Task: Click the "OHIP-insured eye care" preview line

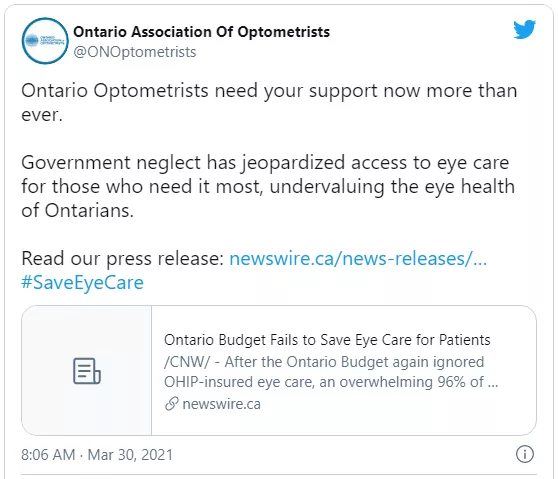Action: click(331, 382)
